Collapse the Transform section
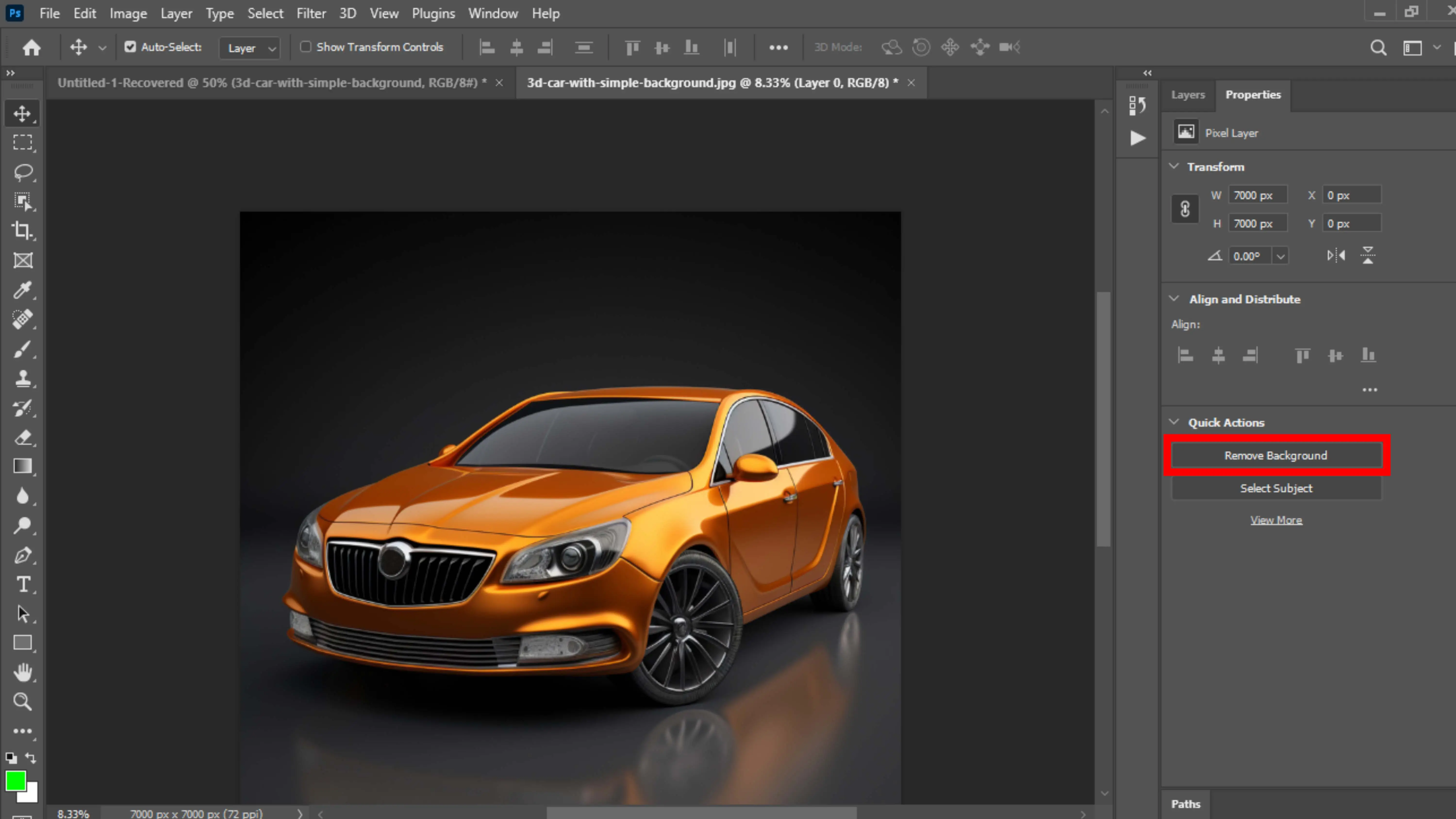The width and height of the screenshot is (1456, 819). [x=1174, y=166]
